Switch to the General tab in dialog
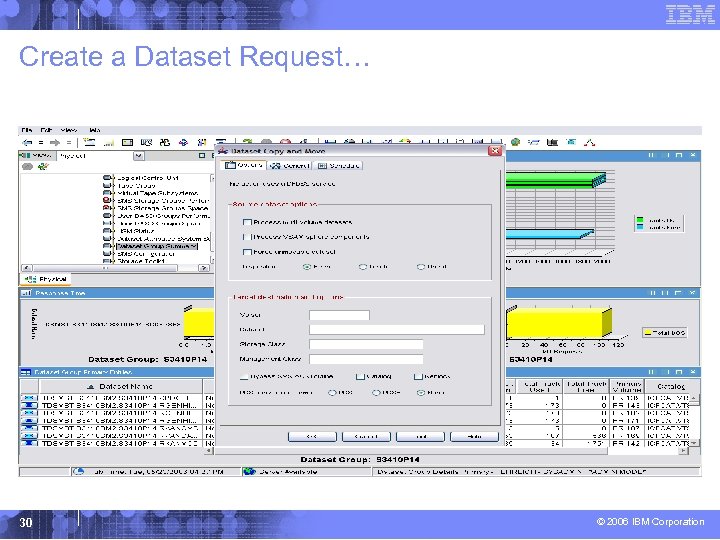This screenshot has height=540, width=720. coord(290,165)
